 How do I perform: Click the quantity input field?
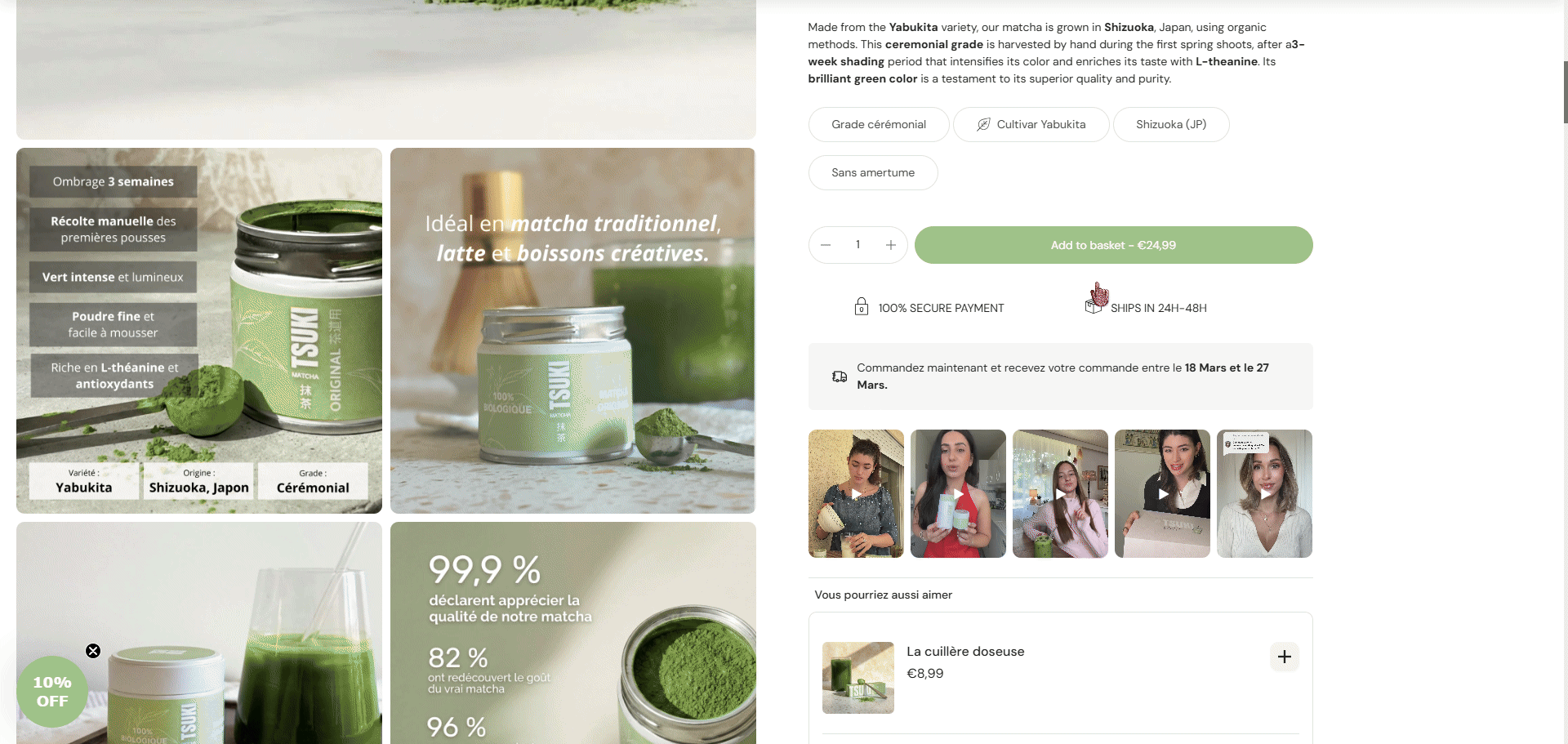click(x=858, y=245)
